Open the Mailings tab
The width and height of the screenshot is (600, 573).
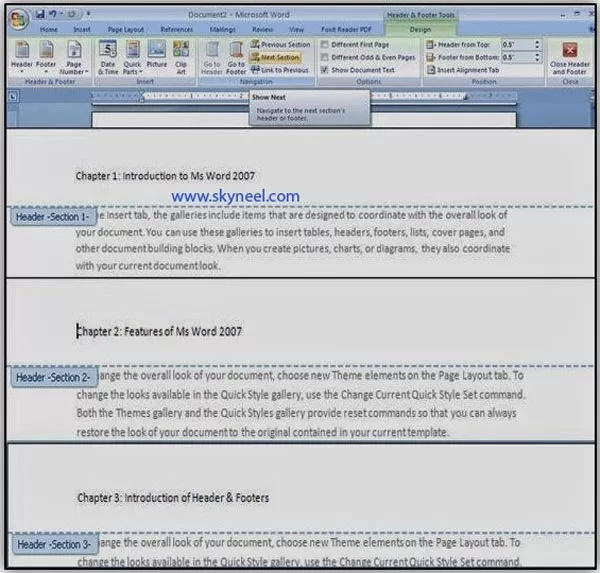tap(223, 29)
